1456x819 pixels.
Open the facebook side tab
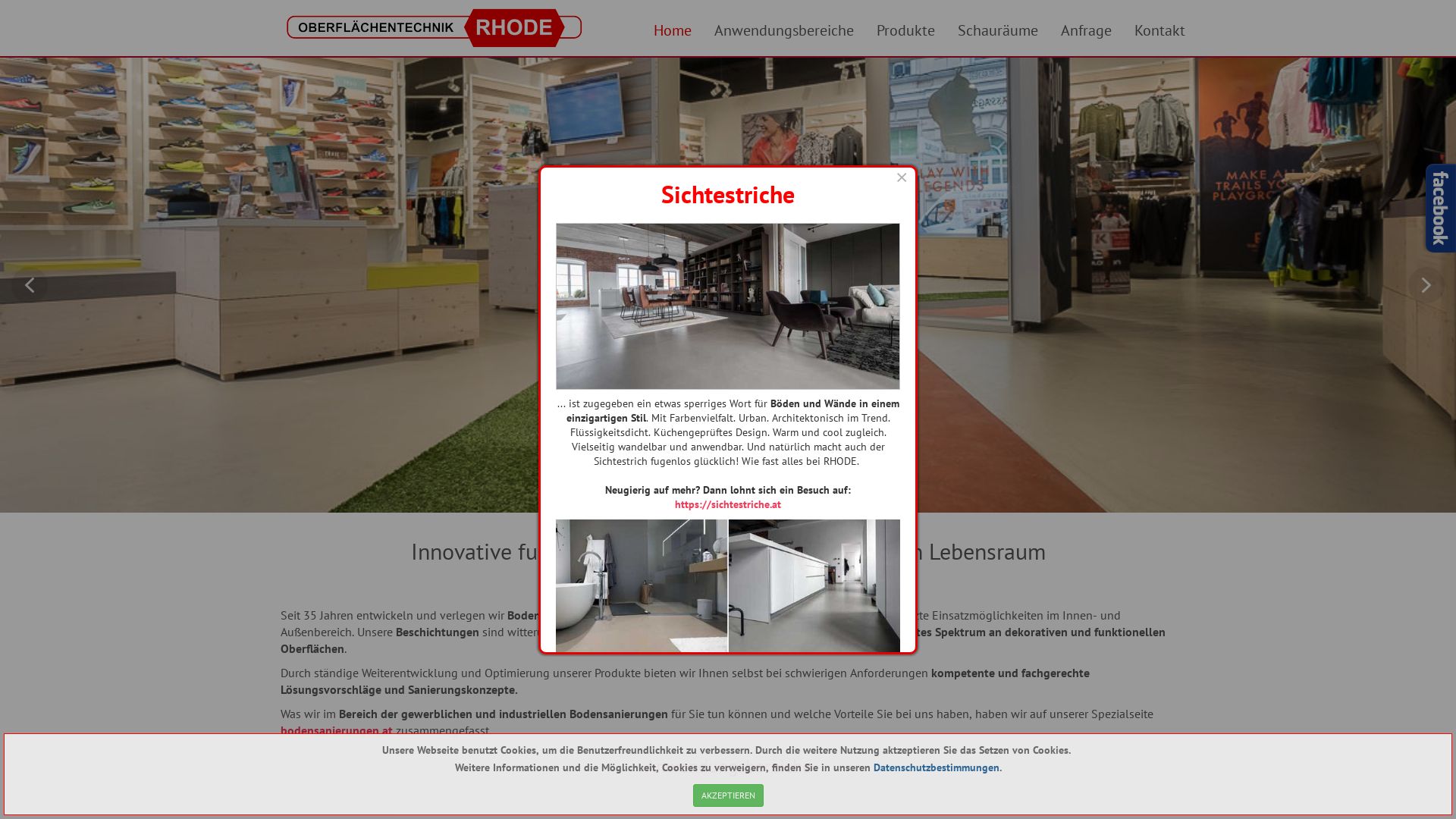(x=1441, y=209)
